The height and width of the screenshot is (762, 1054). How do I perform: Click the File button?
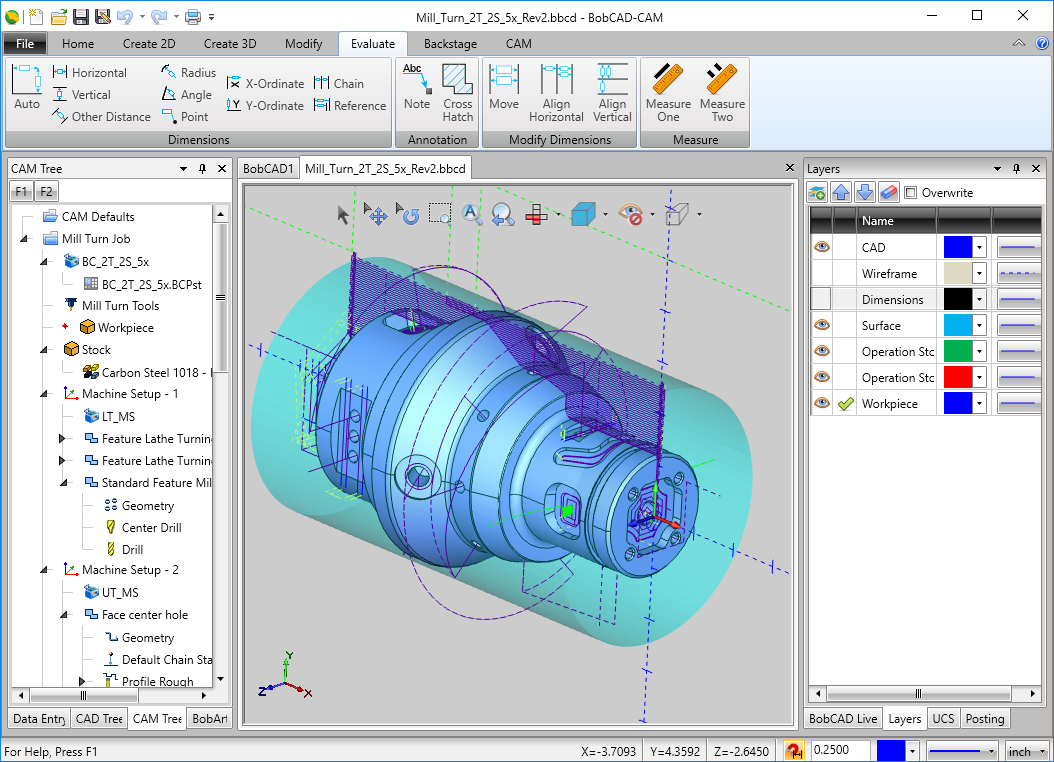[25, 44]
